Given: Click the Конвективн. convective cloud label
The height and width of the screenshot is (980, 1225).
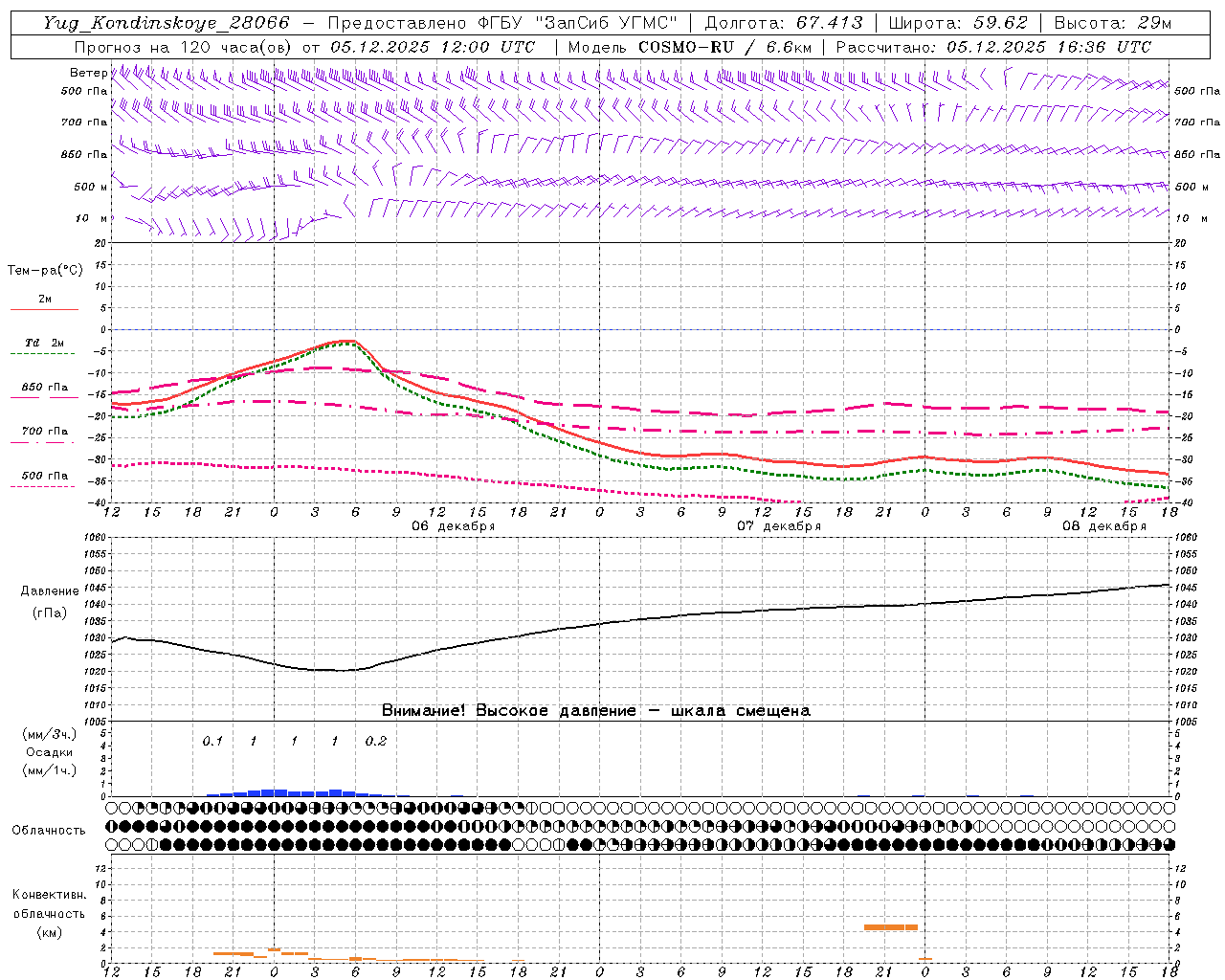Looking at the screenshot, I should tap(49, 895).
